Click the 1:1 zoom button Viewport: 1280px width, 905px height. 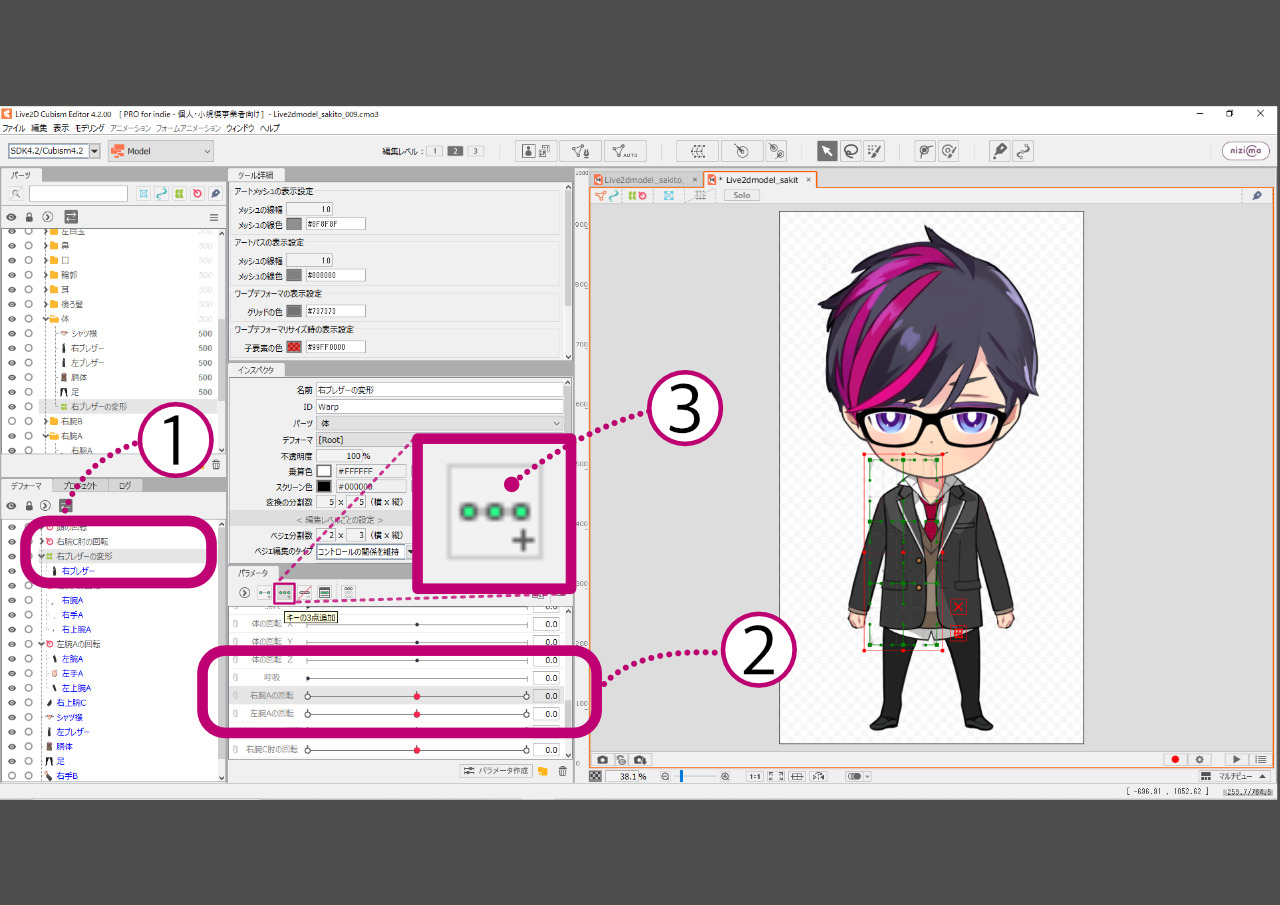click(755, 776)
